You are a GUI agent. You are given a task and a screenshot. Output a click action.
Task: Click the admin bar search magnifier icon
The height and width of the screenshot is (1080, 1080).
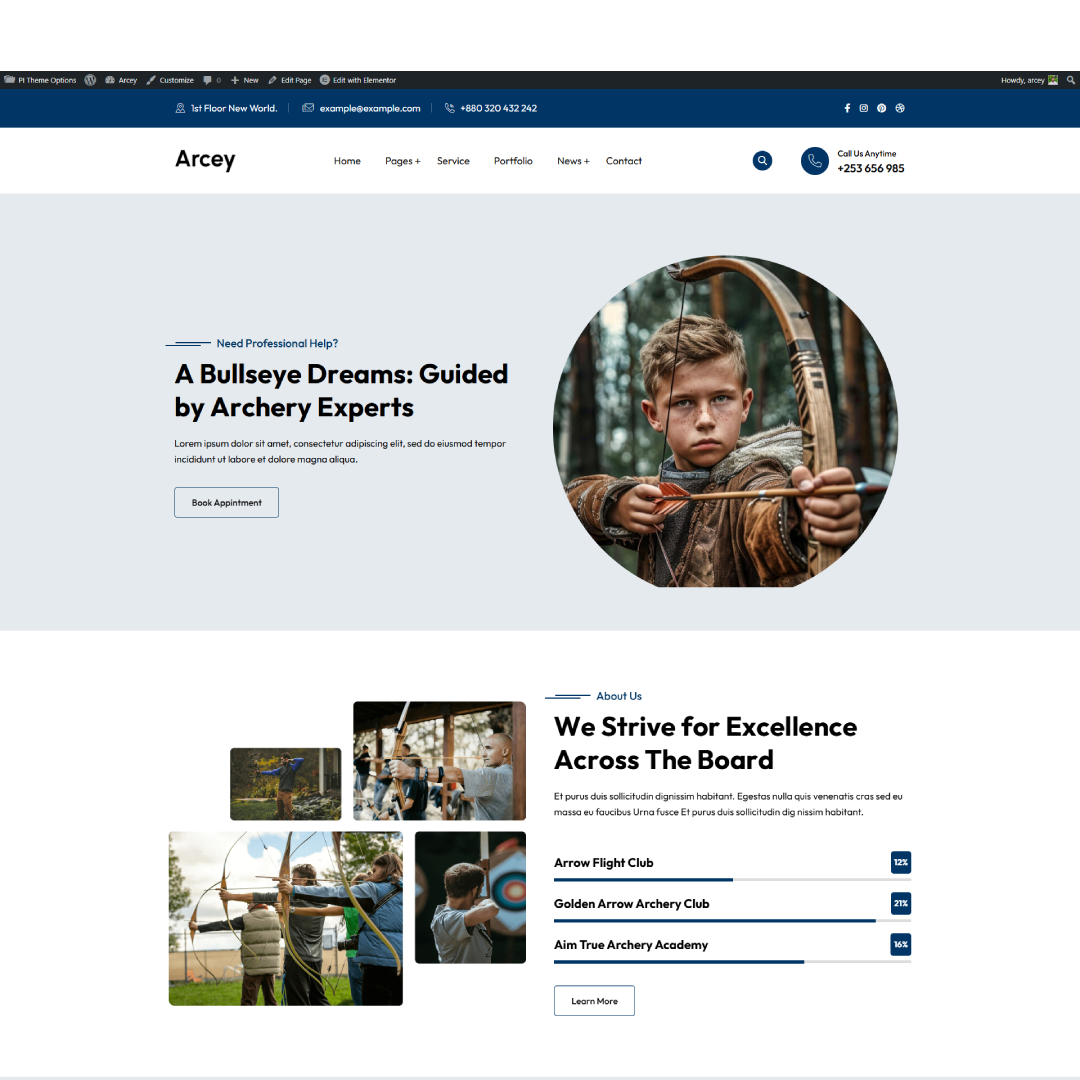click(x=1070, y=80)
